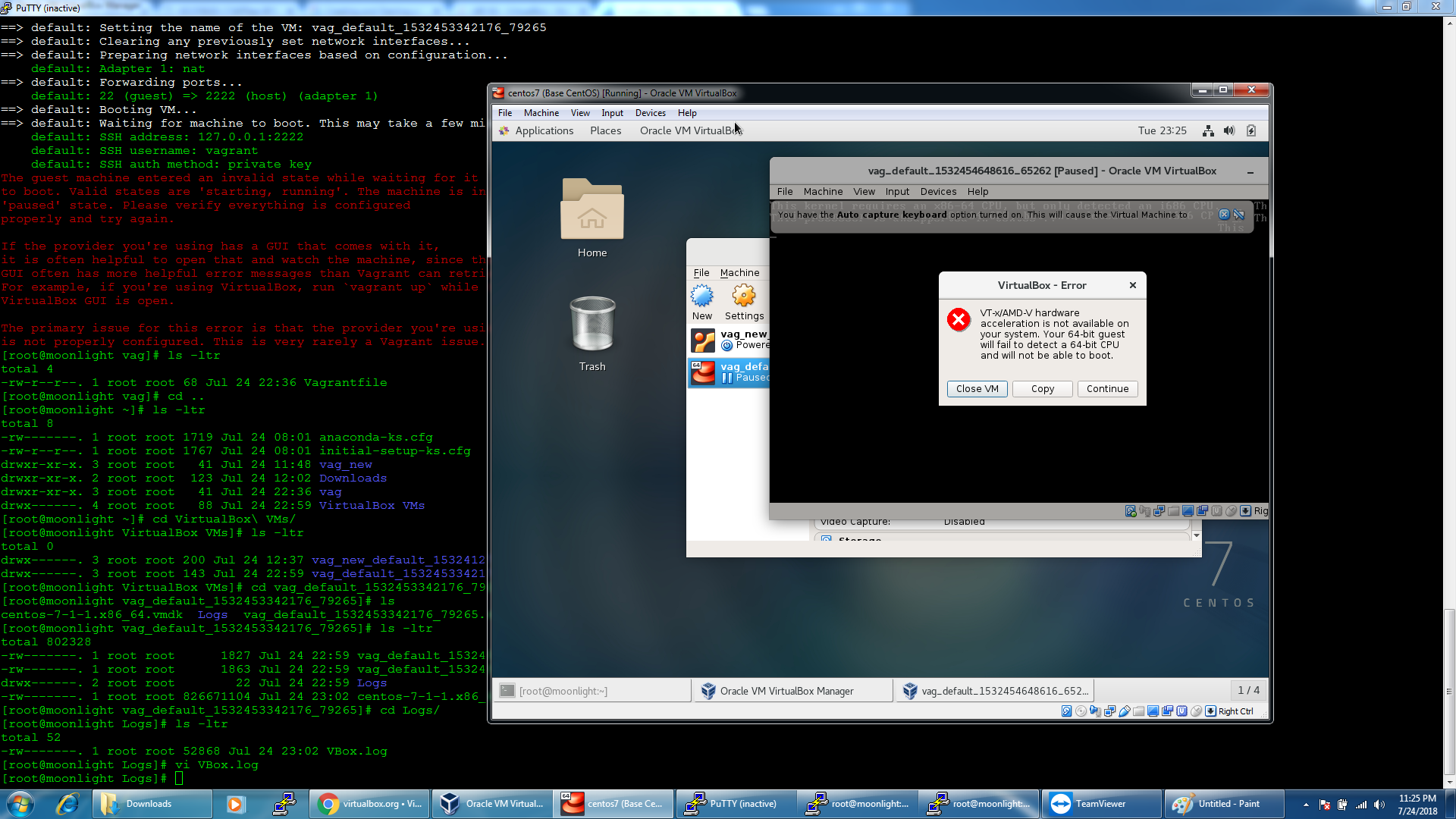Click the Close VM button
This screenshot has height=819, width=1456.
977,389
